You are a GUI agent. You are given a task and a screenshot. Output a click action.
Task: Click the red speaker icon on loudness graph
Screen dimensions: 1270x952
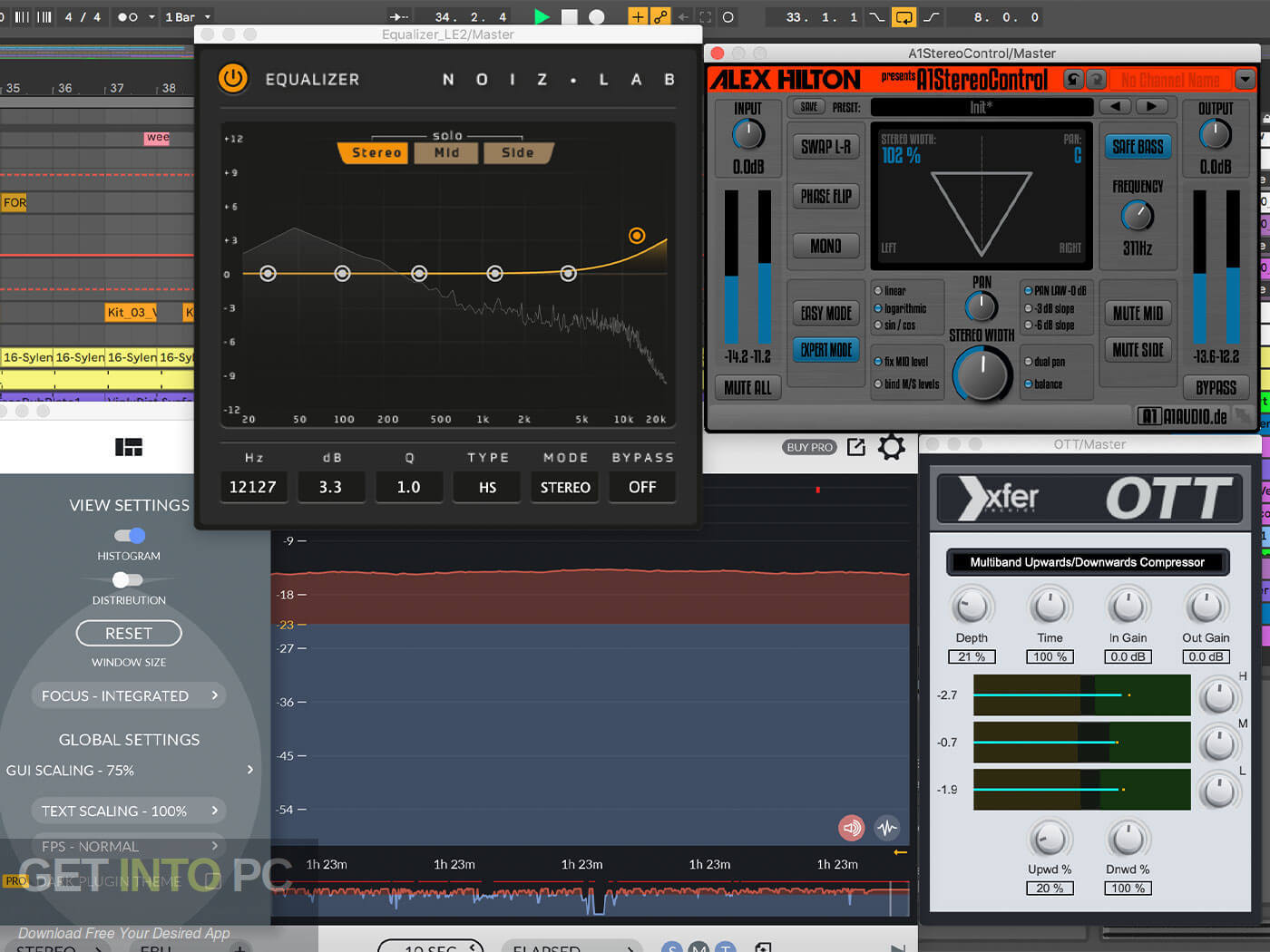(x=851, y=827)
